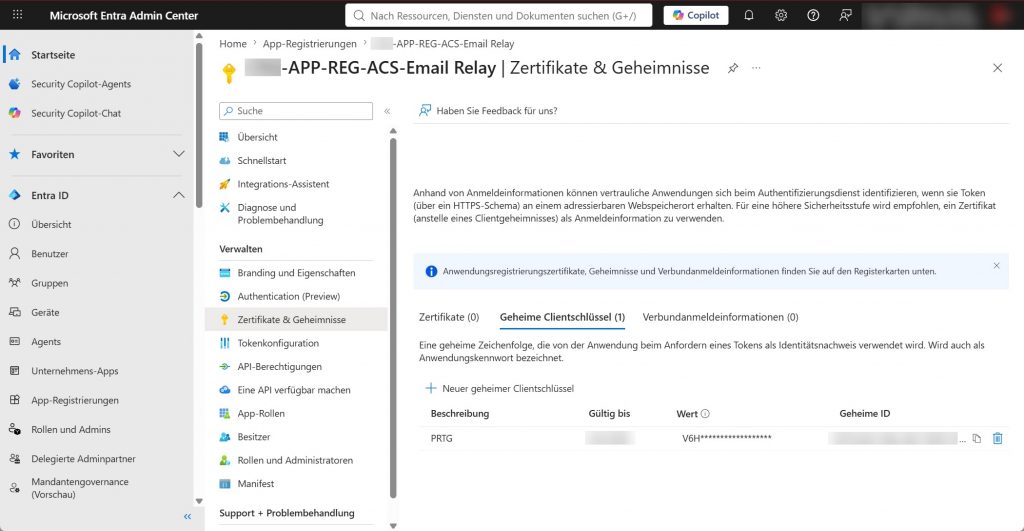Image resolution: width=1024 pixels, height=531 pixels.
Task: Open Eine API verfügbar machen
Action: coord(296,390)
